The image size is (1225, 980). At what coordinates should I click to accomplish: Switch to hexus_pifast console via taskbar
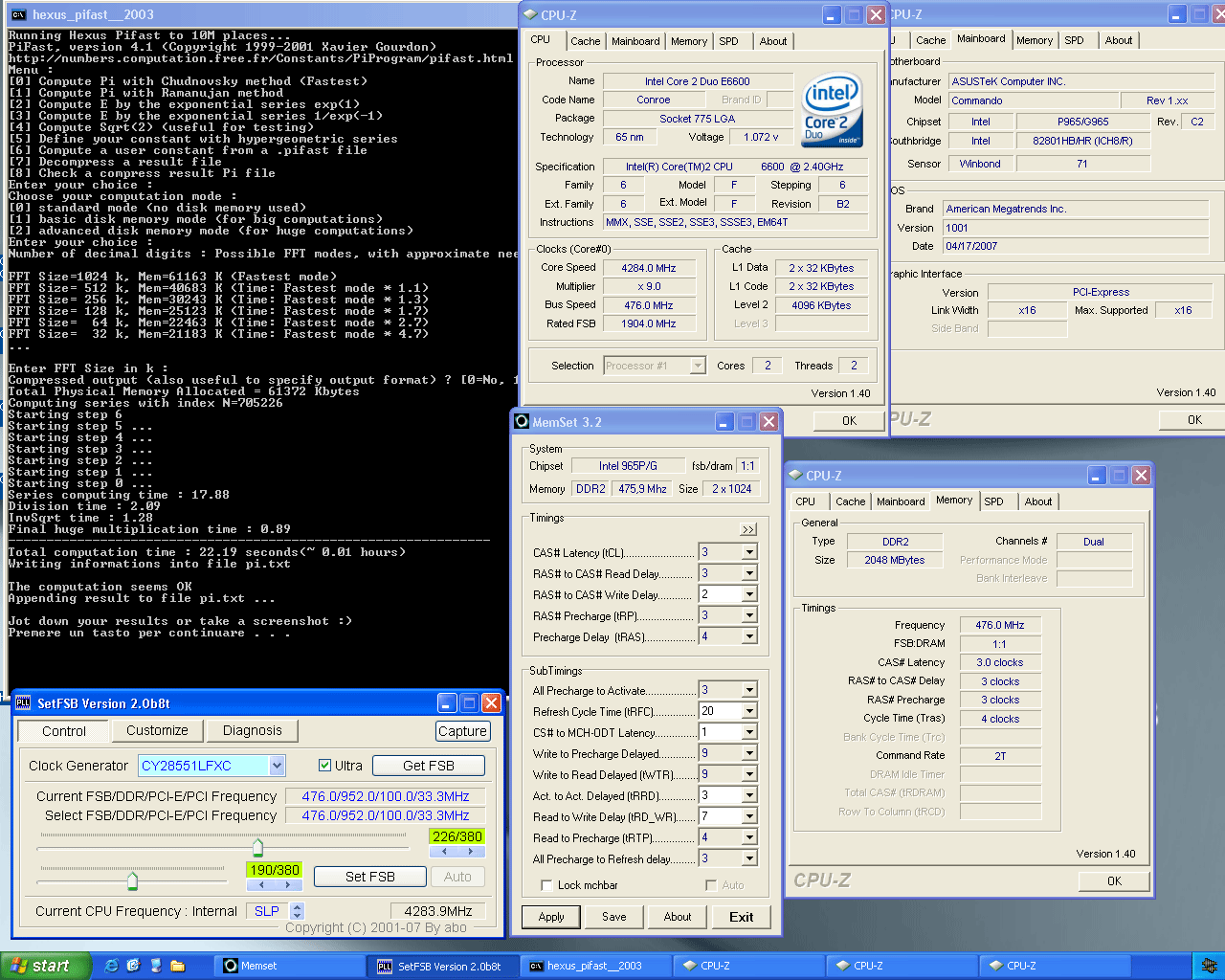click(595, 966)
